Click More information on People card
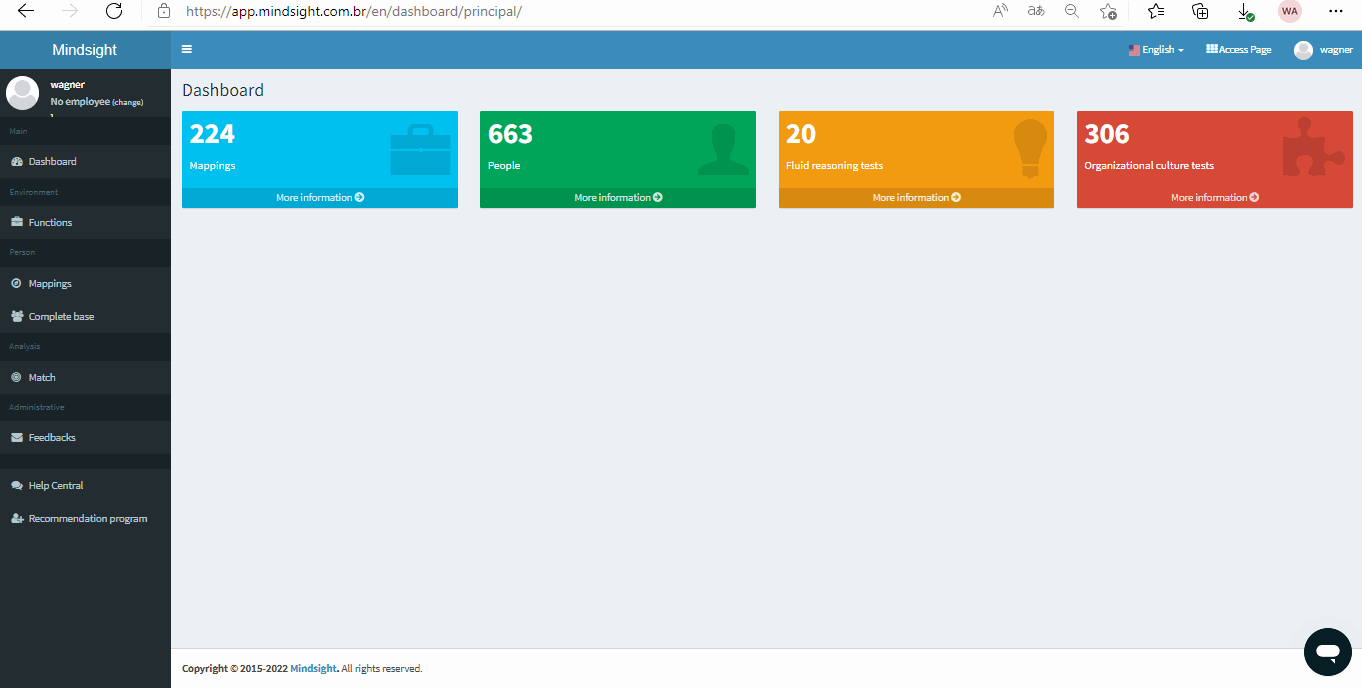Image resolution: width=1362 pixels, height=688 pixels. click(618, 198)
